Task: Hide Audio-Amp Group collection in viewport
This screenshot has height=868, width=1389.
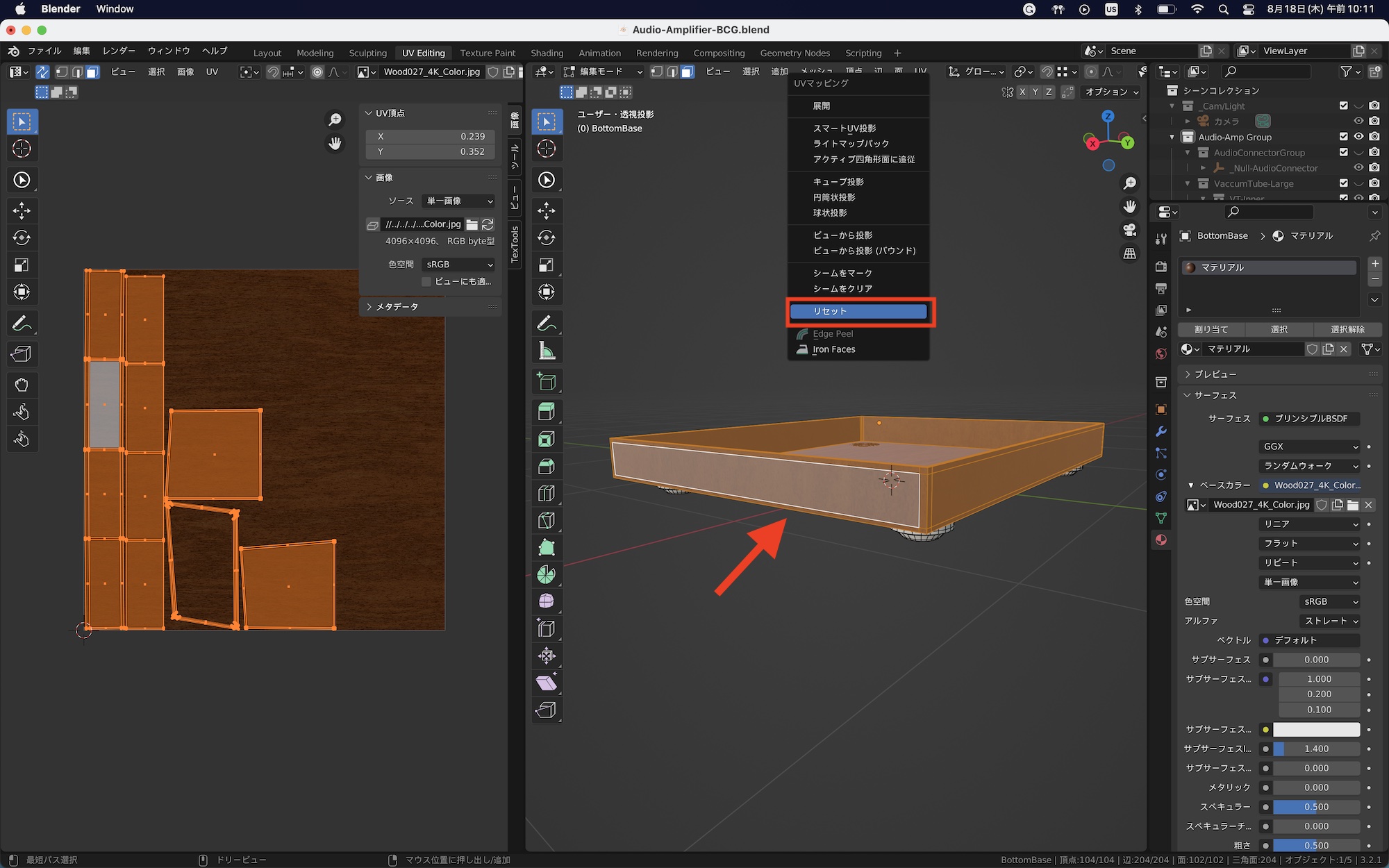Action: click(1358, 137)
